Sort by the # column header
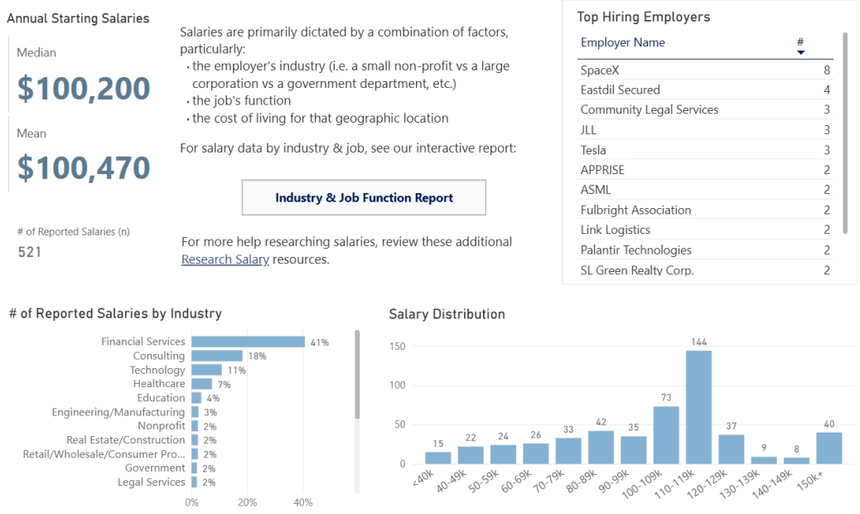Viewport: 860px width, 514px height. (800, 42)
